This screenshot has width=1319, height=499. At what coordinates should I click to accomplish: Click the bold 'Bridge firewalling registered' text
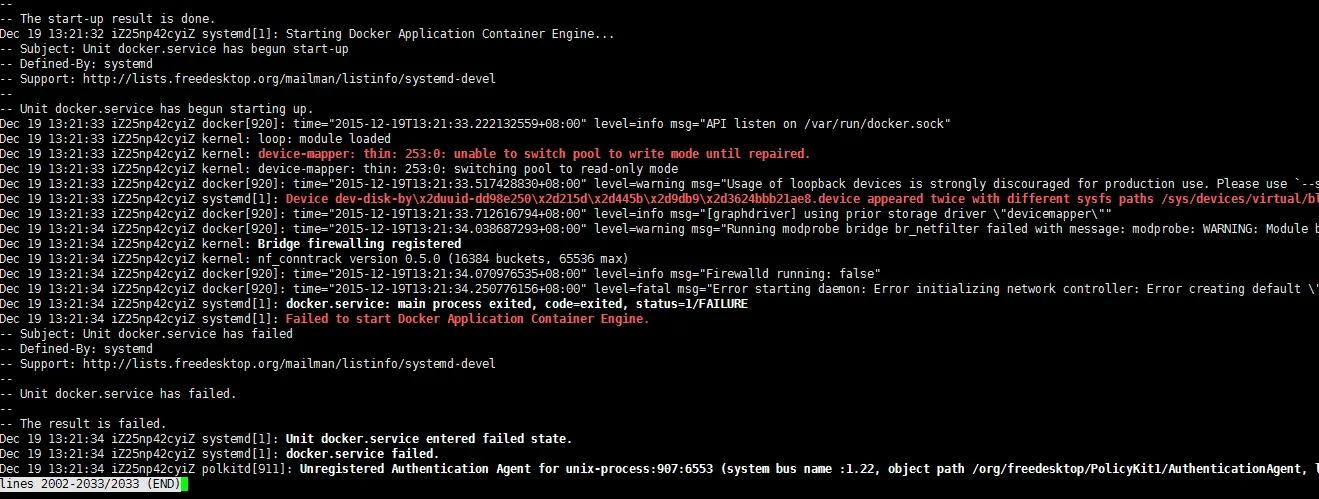(360, 244)
